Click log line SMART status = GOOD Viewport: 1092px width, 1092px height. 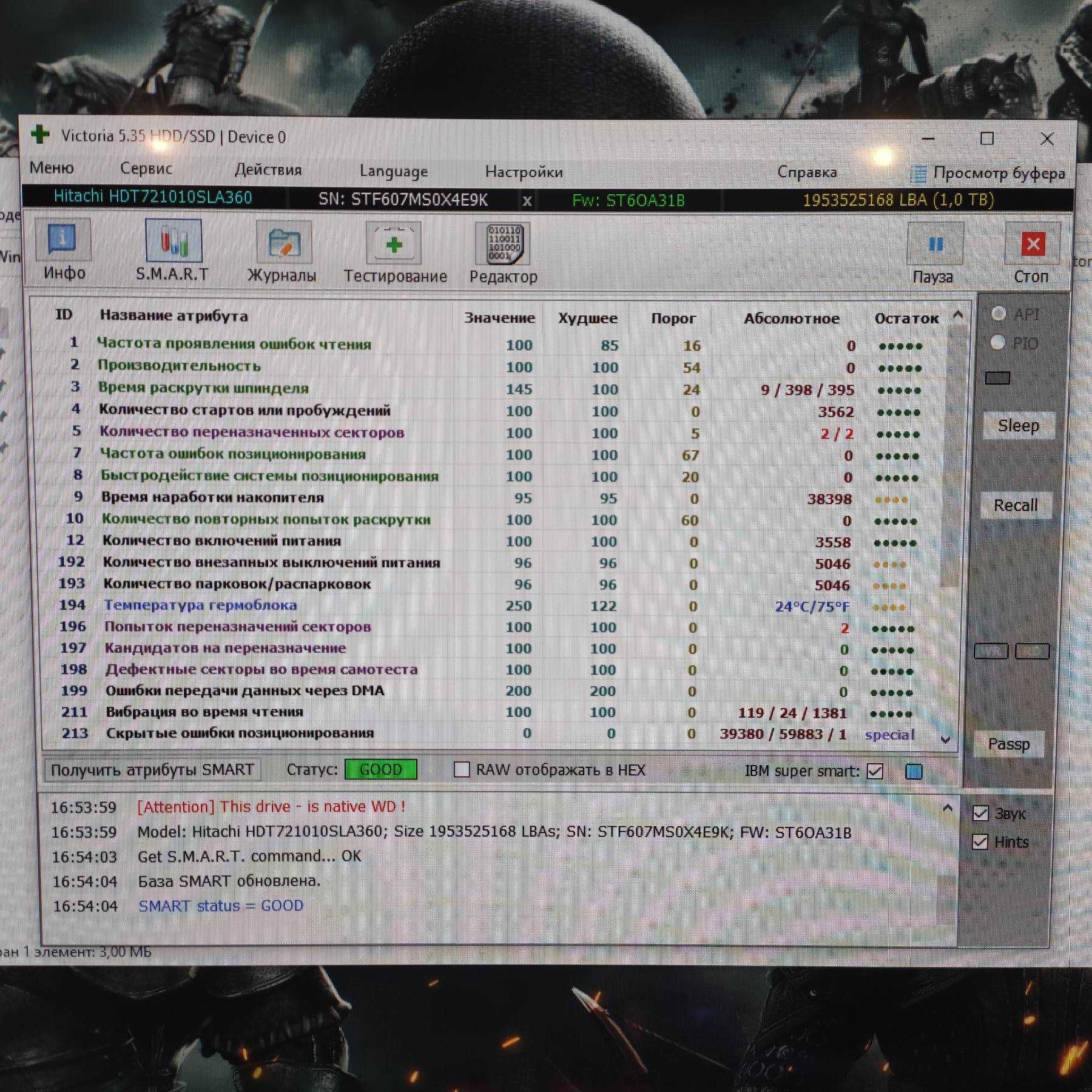[221, 906]
